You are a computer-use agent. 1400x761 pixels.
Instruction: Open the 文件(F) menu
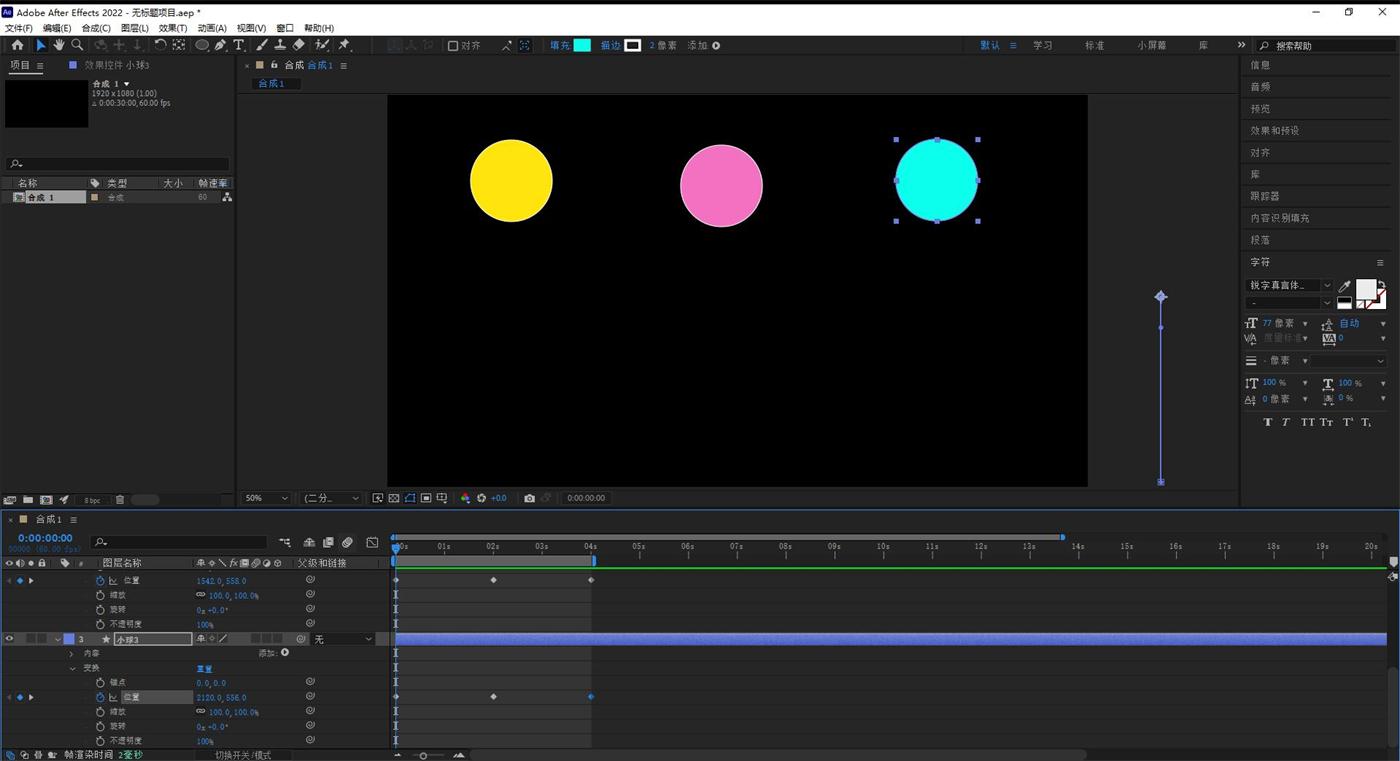click(x=19, y=28)
